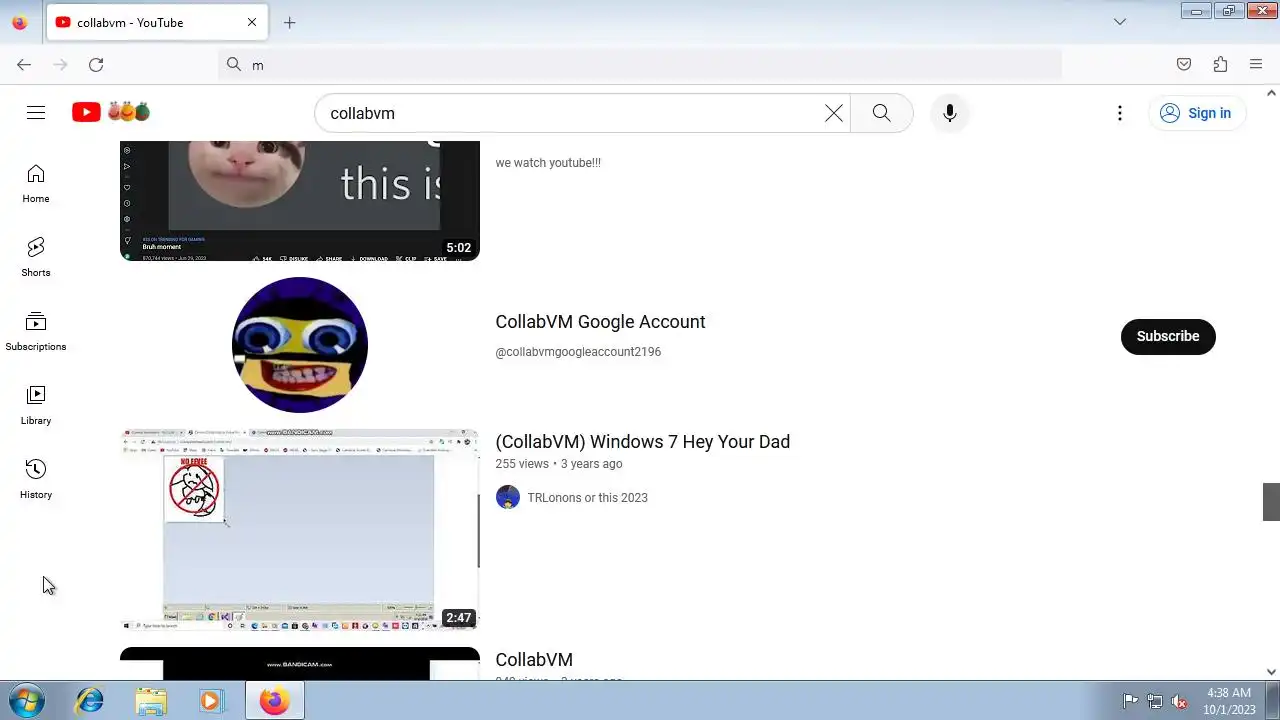Open CollabVM Google Account channel avatar
1280x720 pixels.
[300, 345]
